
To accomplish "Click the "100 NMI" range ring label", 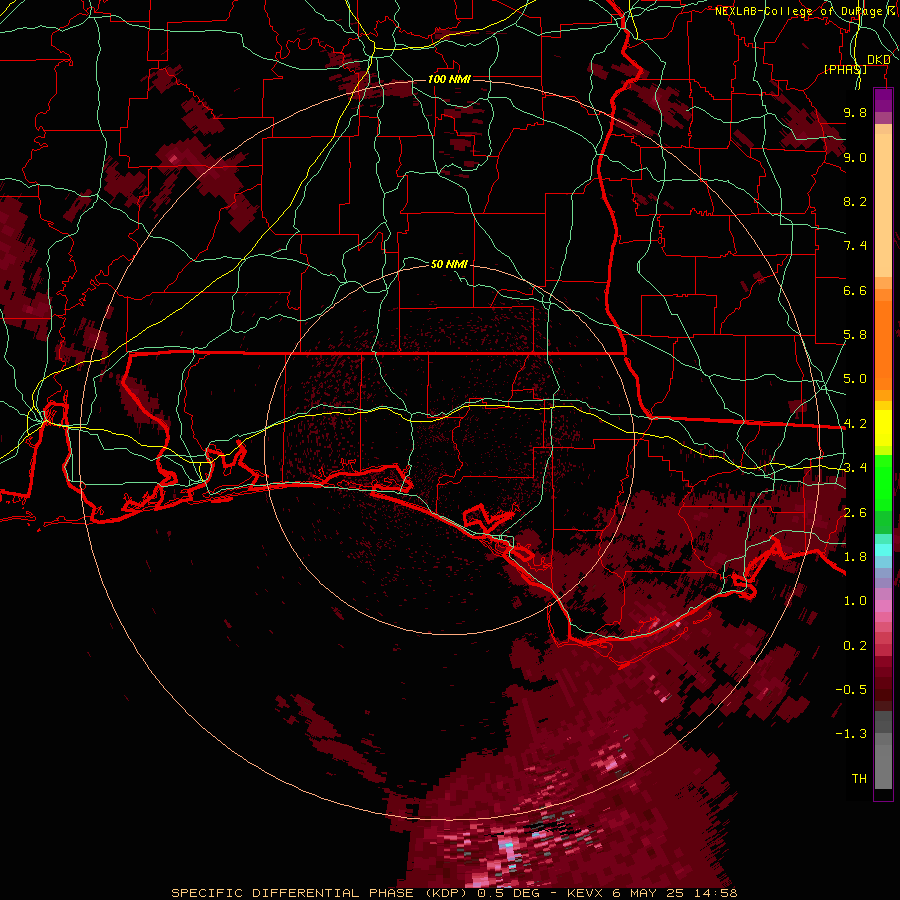I will point(449,79).
